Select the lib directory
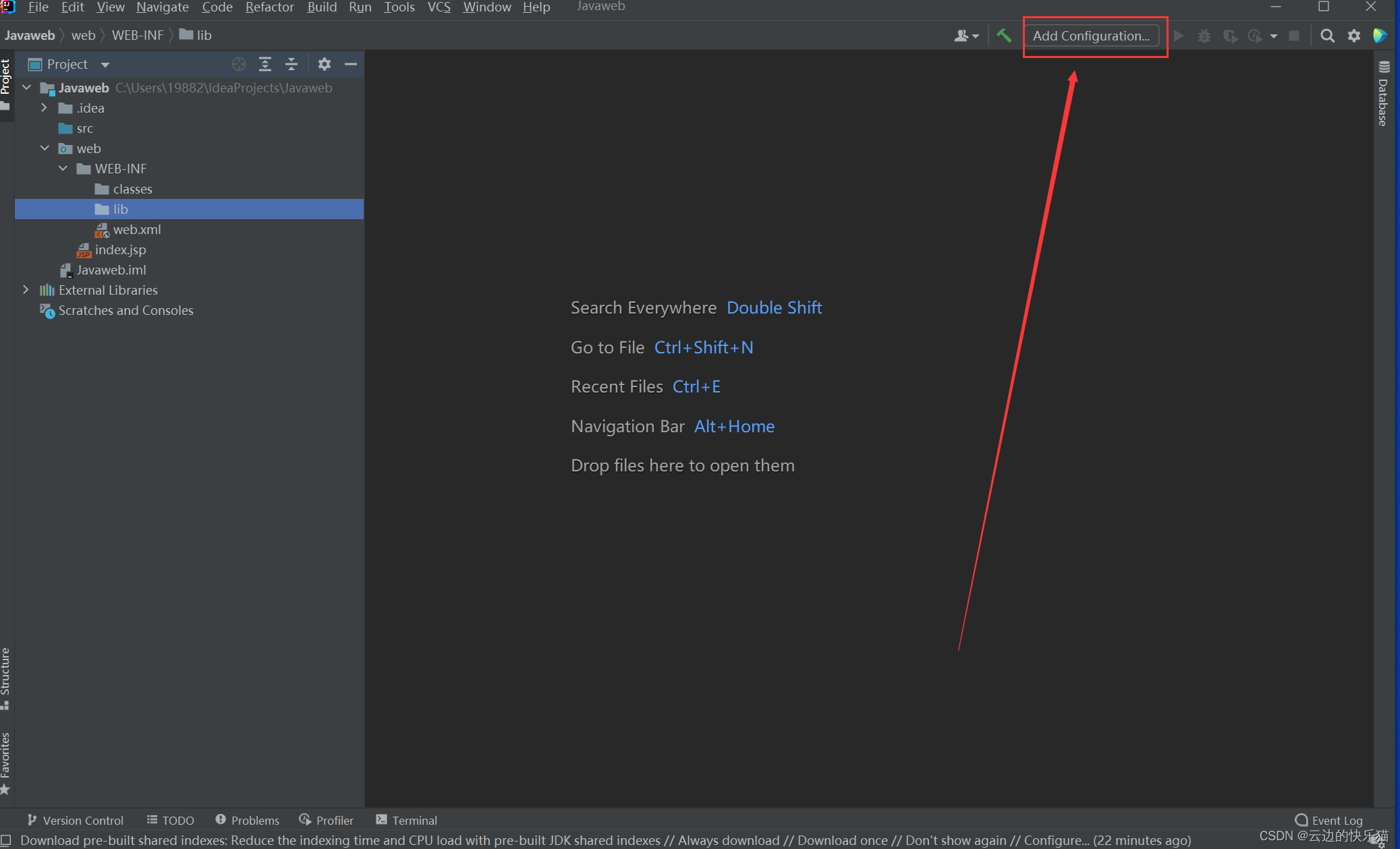1400x849 pixels. point(120,208)
